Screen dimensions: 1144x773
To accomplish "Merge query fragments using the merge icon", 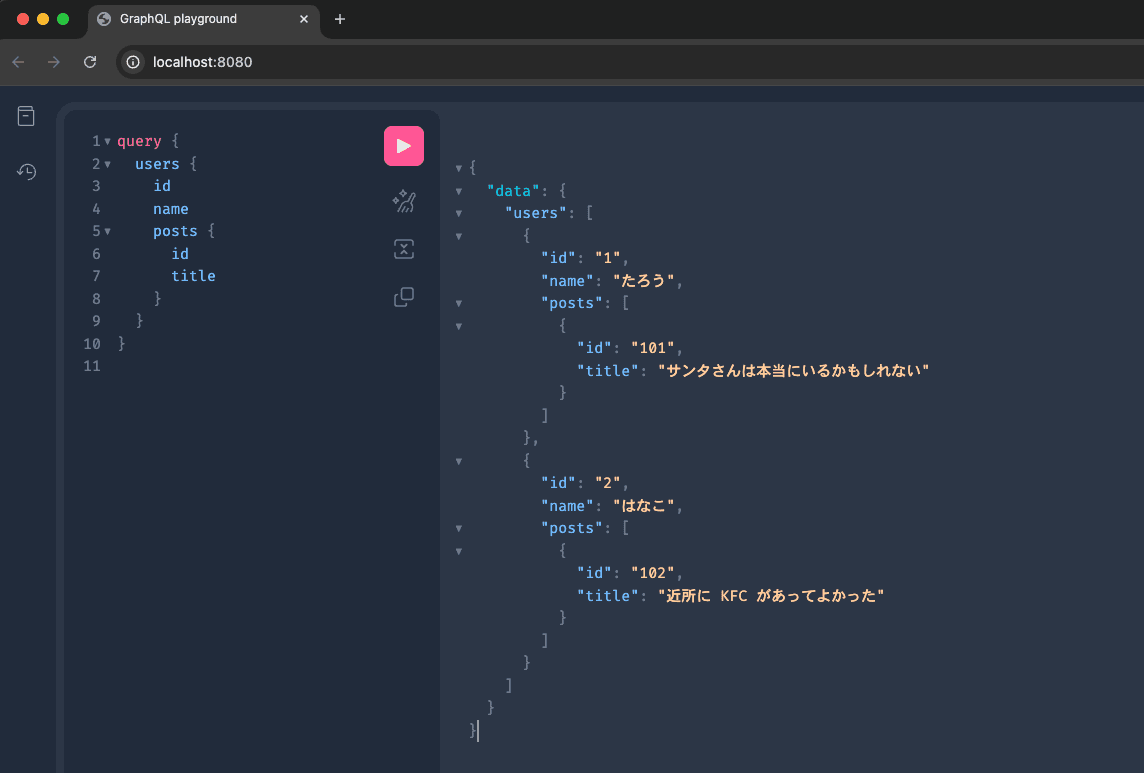I will 403,248.
